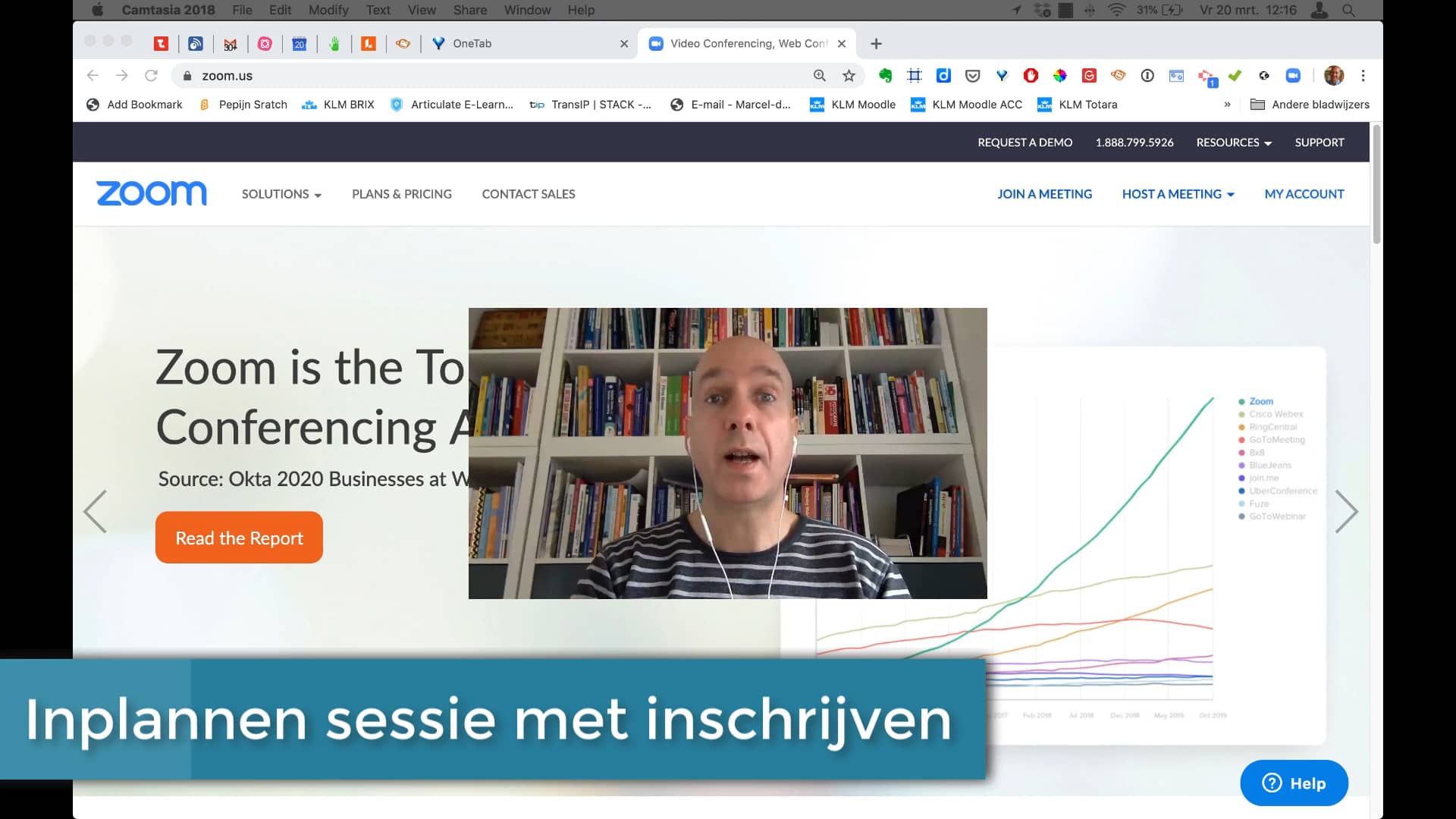Open the 1Password extension icon
This screenshot has width=1456, height=819.
[x=1147, y=75]
